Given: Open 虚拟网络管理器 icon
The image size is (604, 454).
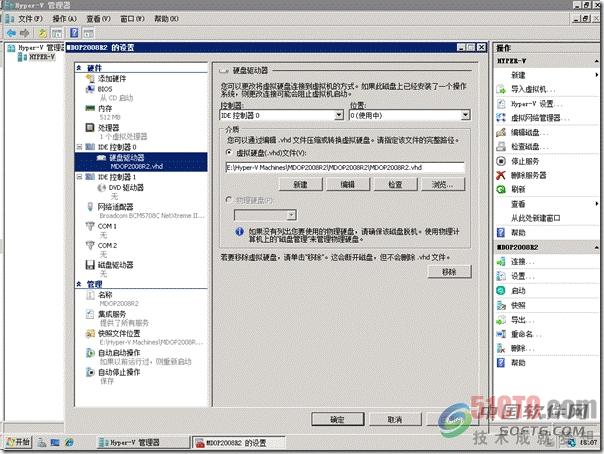Looking at the screenshot, I should click(501, 118).
